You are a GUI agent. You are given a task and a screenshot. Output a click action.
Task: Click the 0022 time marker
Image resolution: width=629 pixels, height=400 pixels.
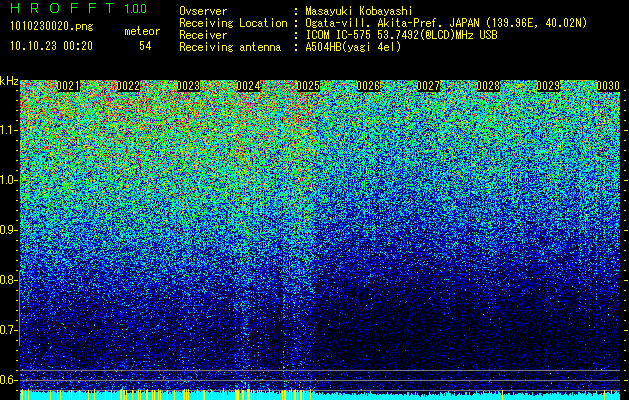(x=128, y=86)
